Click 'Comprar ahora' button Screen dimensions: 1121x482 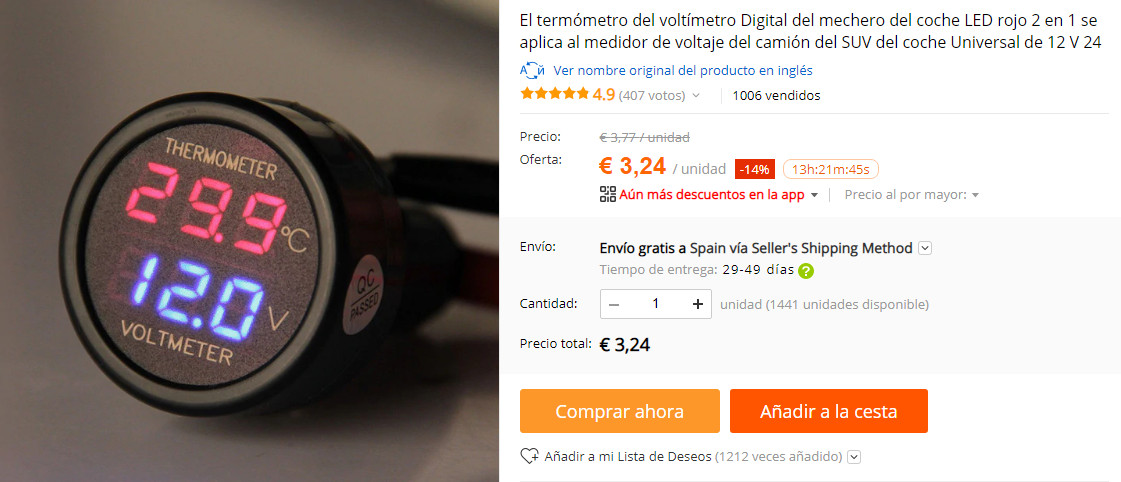coord(620,411)
